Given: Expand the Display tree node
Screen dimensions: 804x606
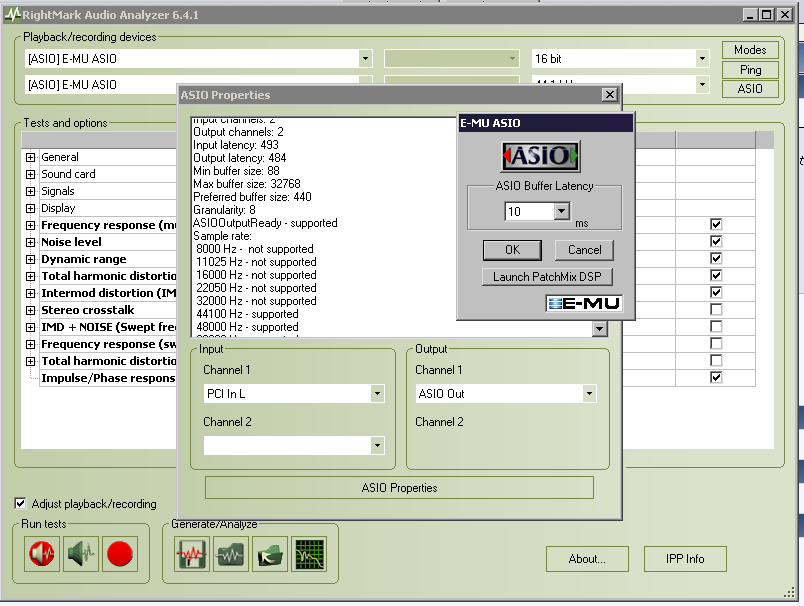Looking at the screenshot, I should click(x=30, y=208).
